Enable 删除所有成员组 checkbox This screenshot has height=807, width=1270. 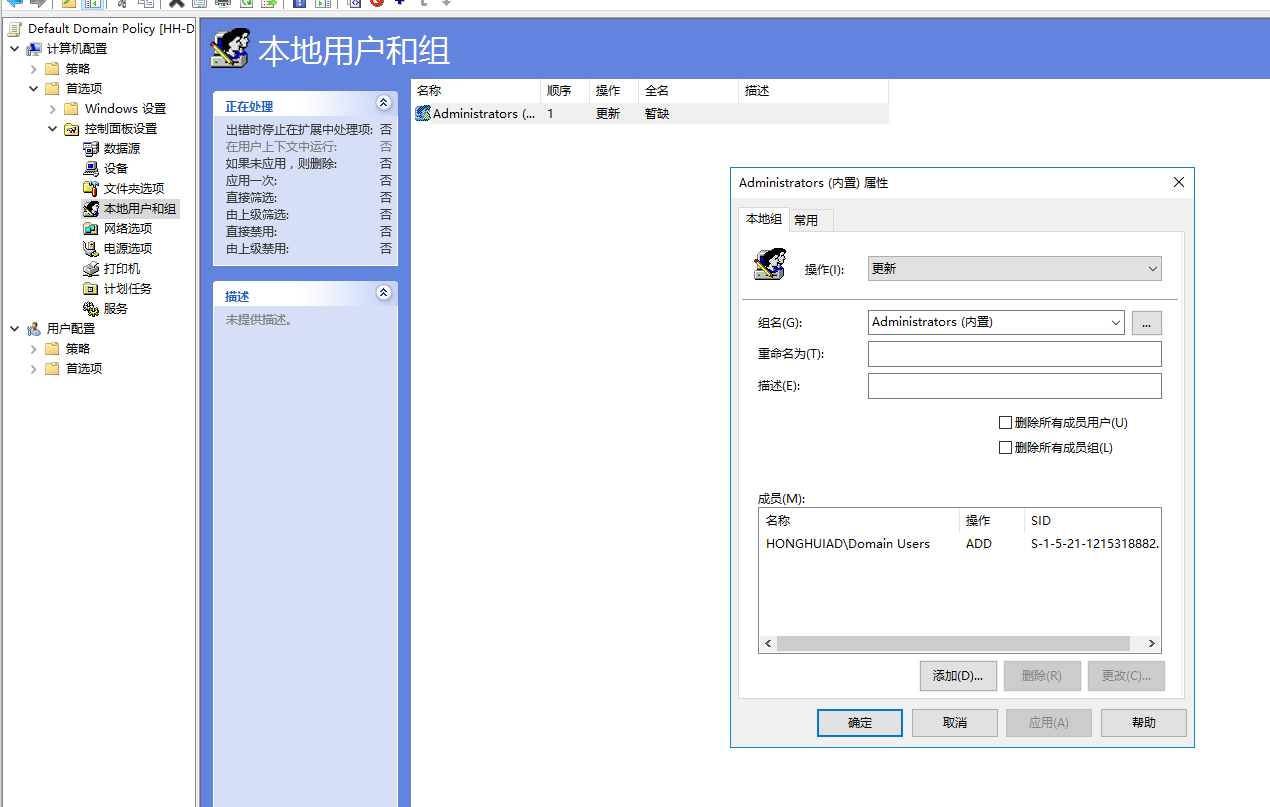1006,447
